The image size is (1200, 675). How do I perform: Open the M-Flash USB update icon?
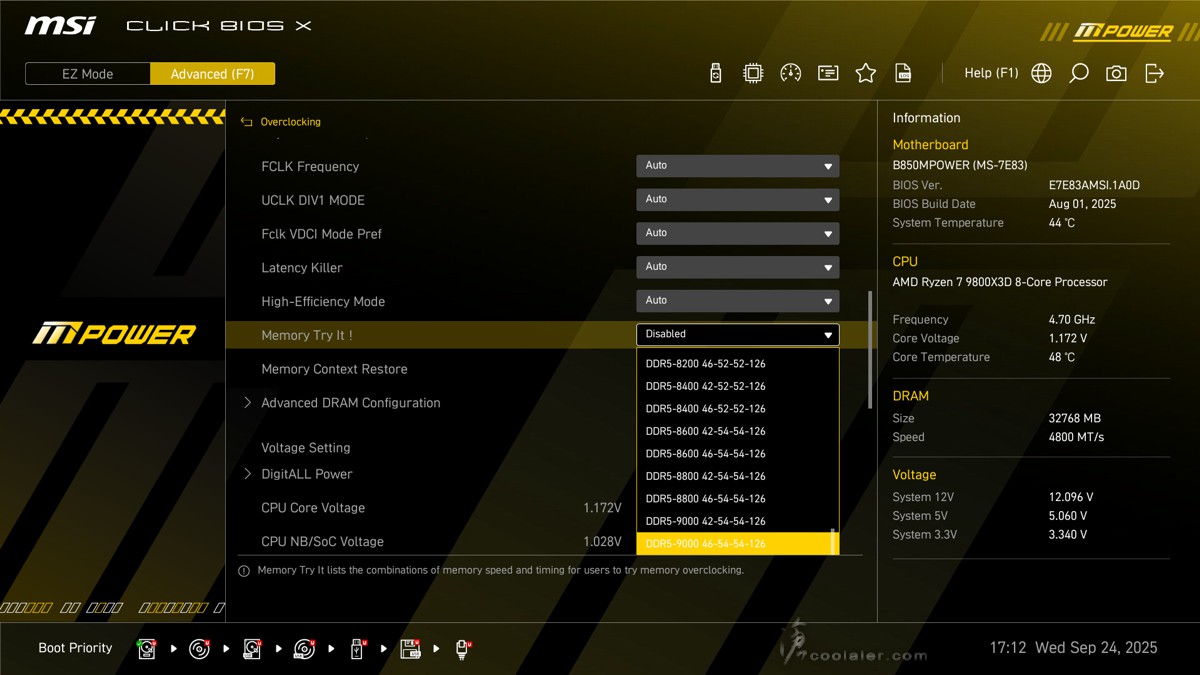[716, 73]
